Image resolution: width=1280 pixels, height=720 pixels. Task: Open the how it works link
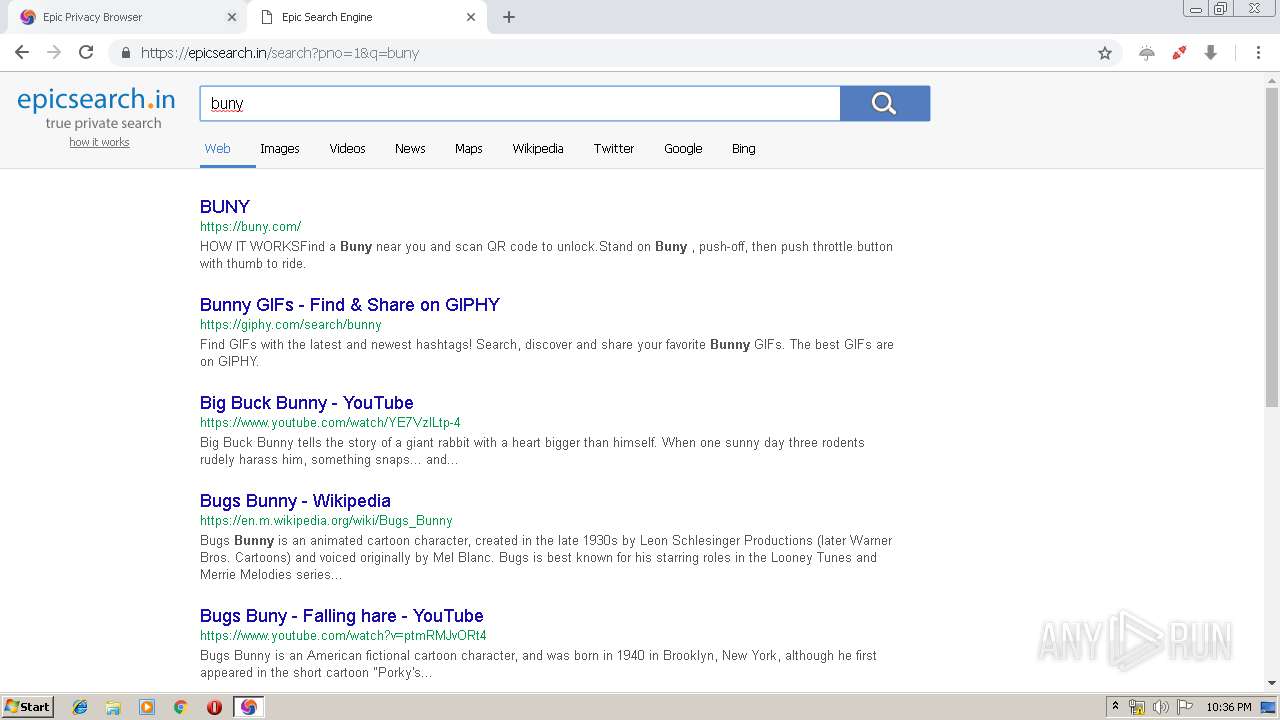pos(99,142)
